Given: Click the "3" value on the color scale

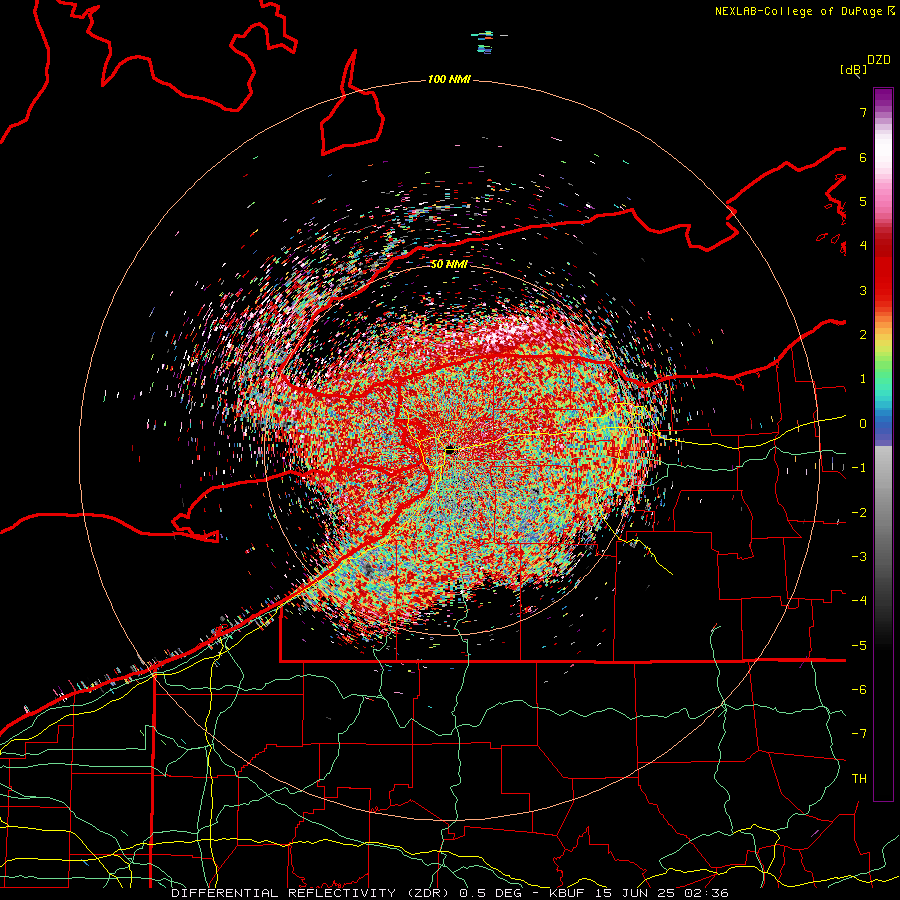Looking at the screenshot, I should point(863,290).
